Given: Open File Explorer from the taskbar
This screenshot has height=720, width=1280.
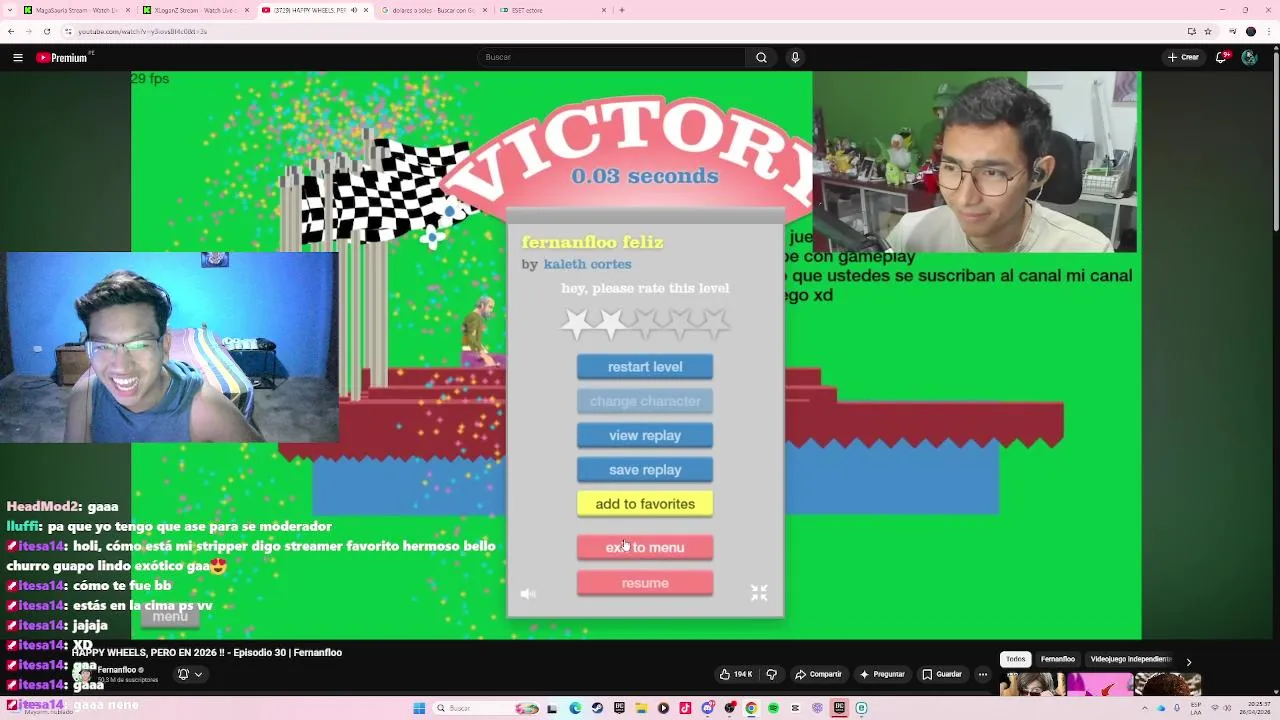Looking at the screenshot, I should (641, 708).
